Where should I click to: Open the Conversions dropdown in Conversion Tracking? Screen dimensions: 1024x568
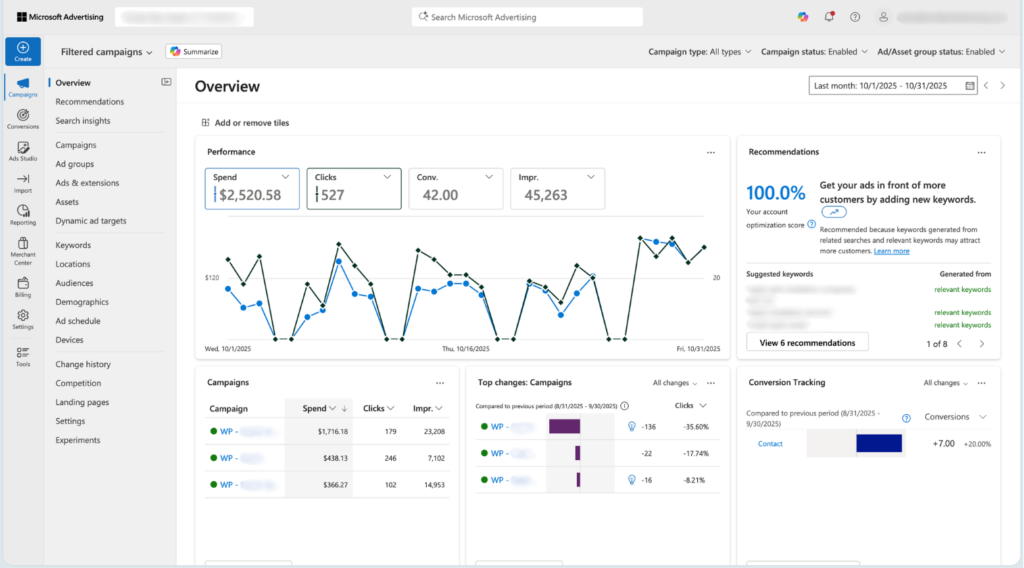pos(955,417)
